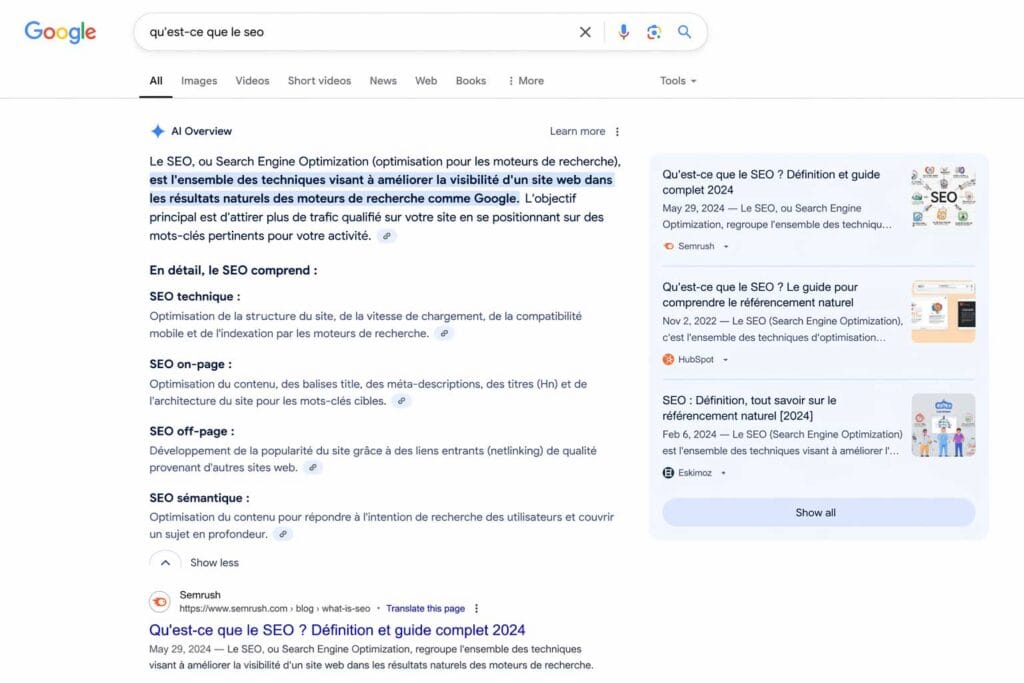The width and height of the screenshot is (1024, 683).
Task: Open result 'Qu'est-ce que le SEO ? Définition et guide complet 2024'
Action: 337,630
